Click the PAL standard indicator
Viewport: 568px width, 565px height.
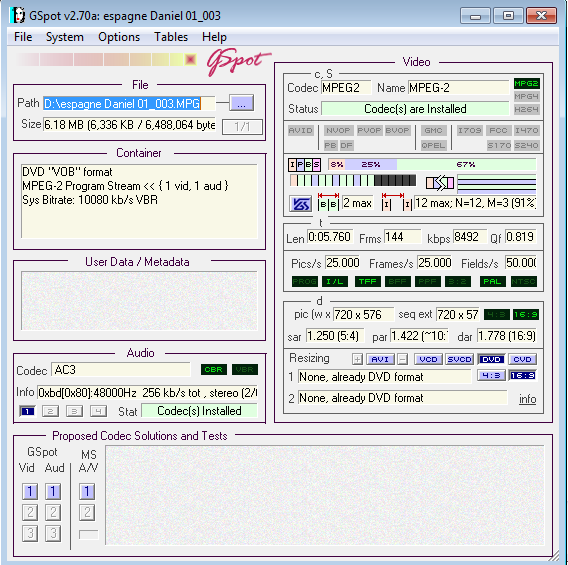tap(493, 281)
